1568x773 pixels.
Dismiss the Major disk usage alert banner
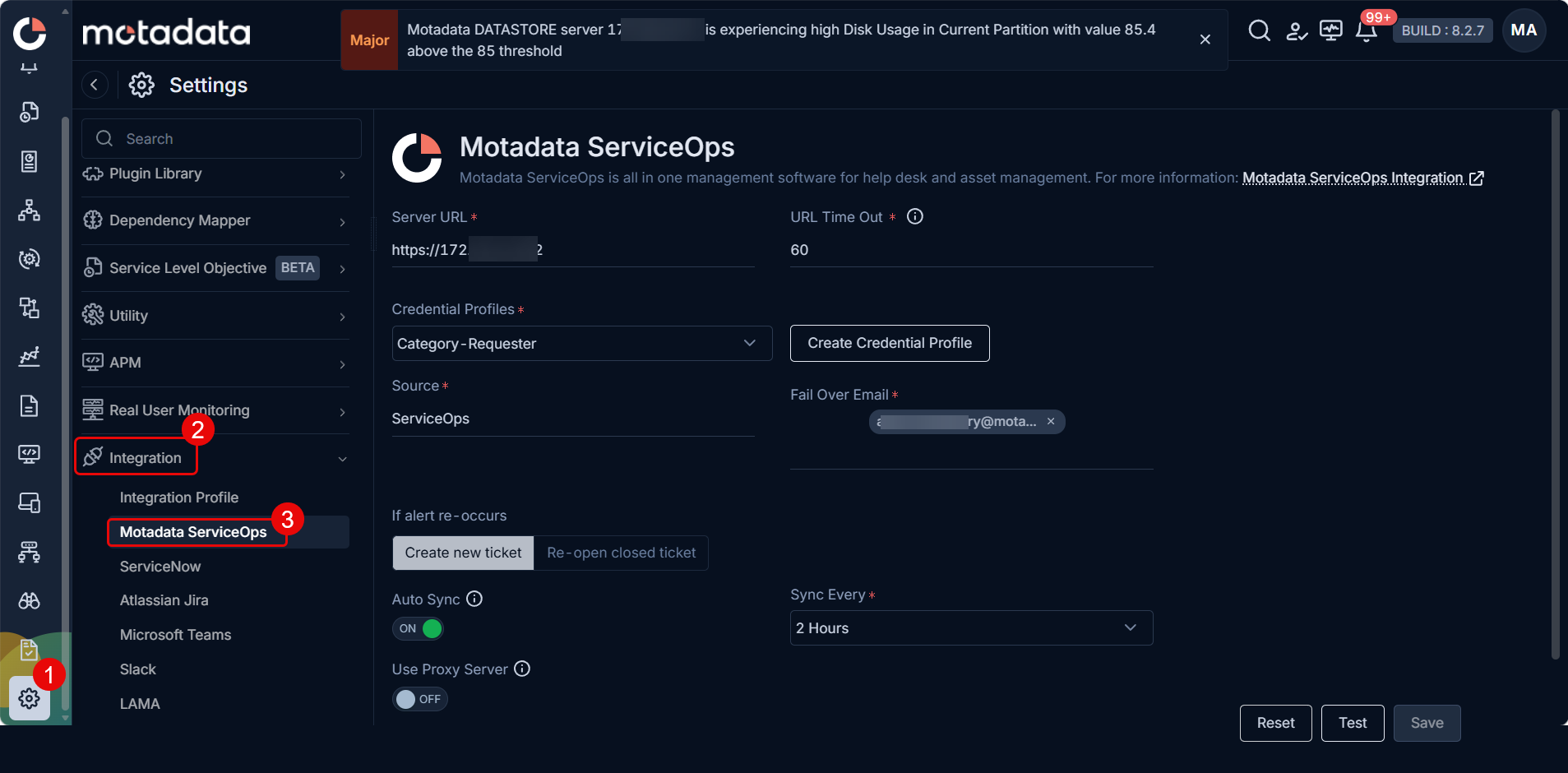point(1205,39)
